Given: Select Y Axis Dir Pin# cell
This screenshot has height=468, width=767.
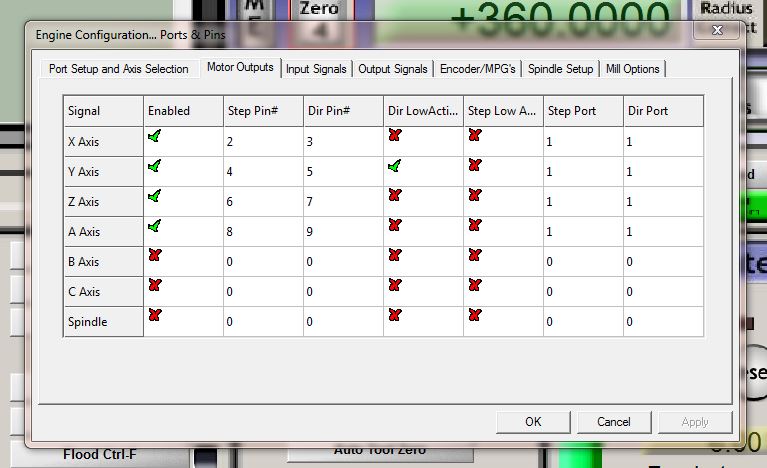Looking at the screenshot, I should (x=342, y=172).
